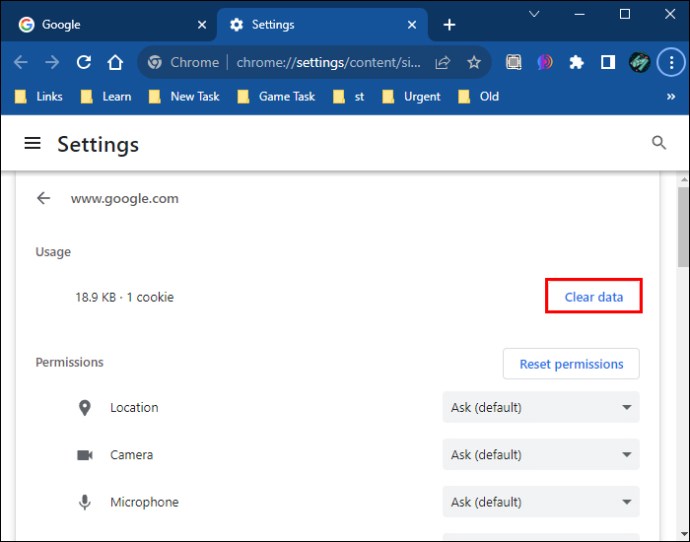Open the profile avatar in the toolbar
This screenshot has height=542, width=690.
coord(639,62)
